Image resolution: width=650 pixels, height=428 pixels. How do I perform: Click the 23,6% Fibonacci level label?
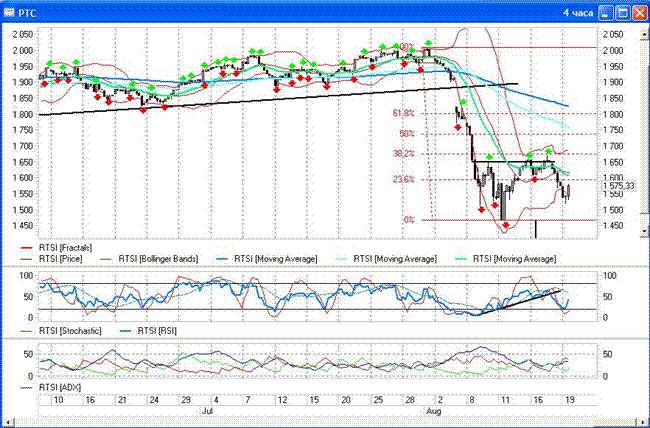pos(403,180)
